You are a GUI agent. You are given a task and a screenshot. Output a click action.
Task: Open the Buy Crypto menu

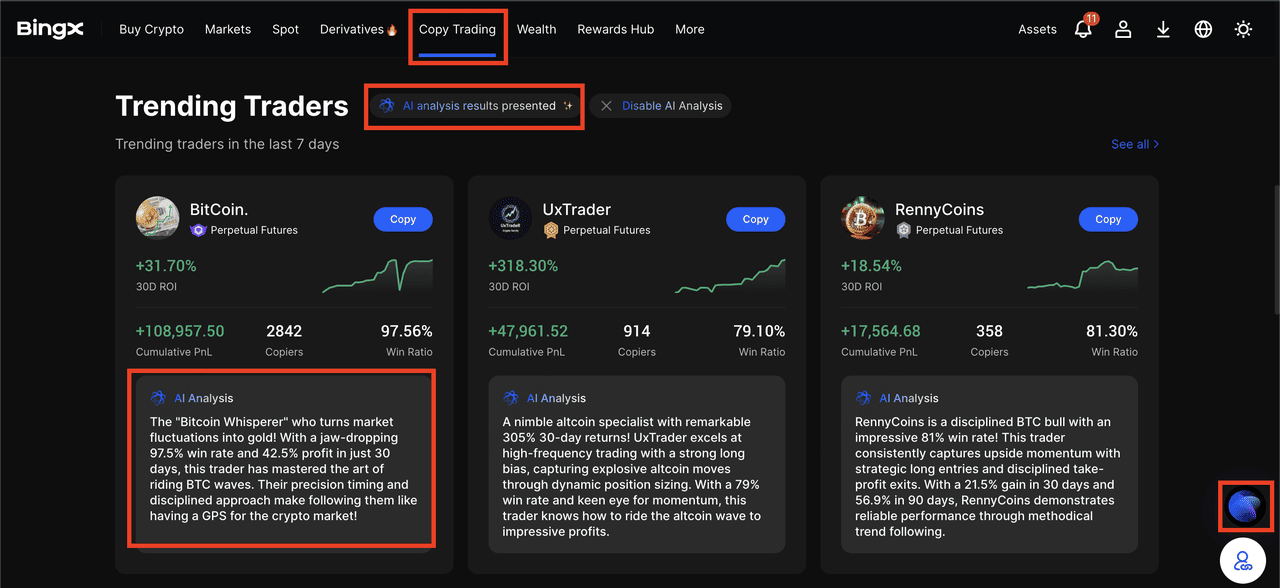coord(151,29)
